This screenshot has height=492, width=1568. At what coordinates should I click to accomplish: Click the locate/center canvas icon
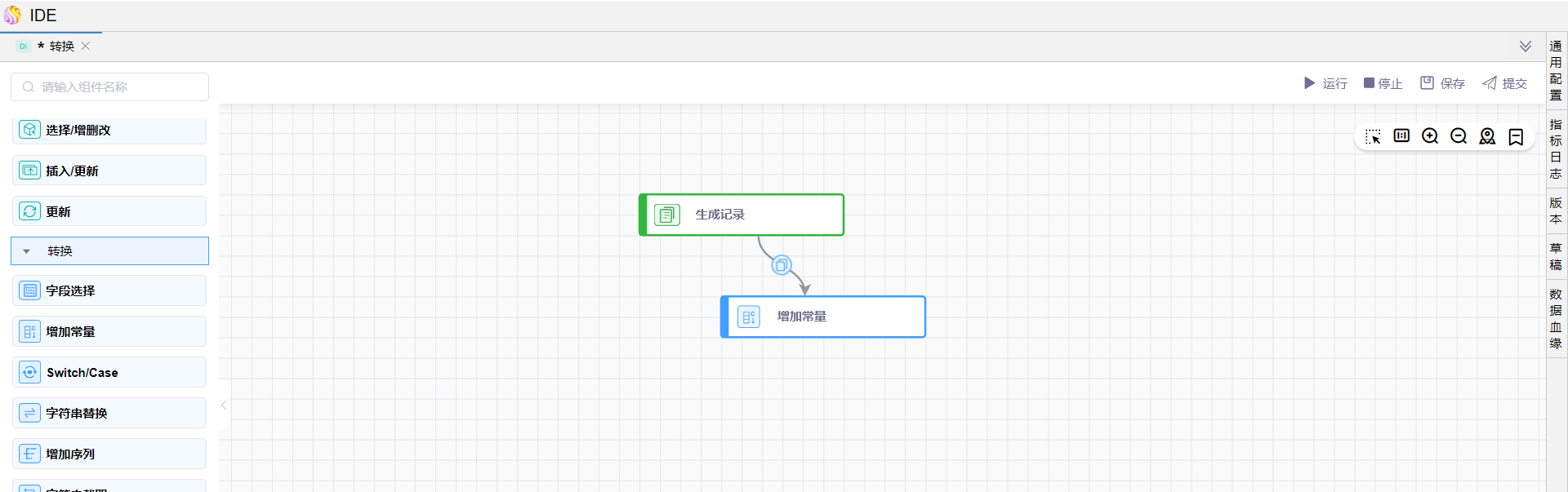coord(1487,136)
